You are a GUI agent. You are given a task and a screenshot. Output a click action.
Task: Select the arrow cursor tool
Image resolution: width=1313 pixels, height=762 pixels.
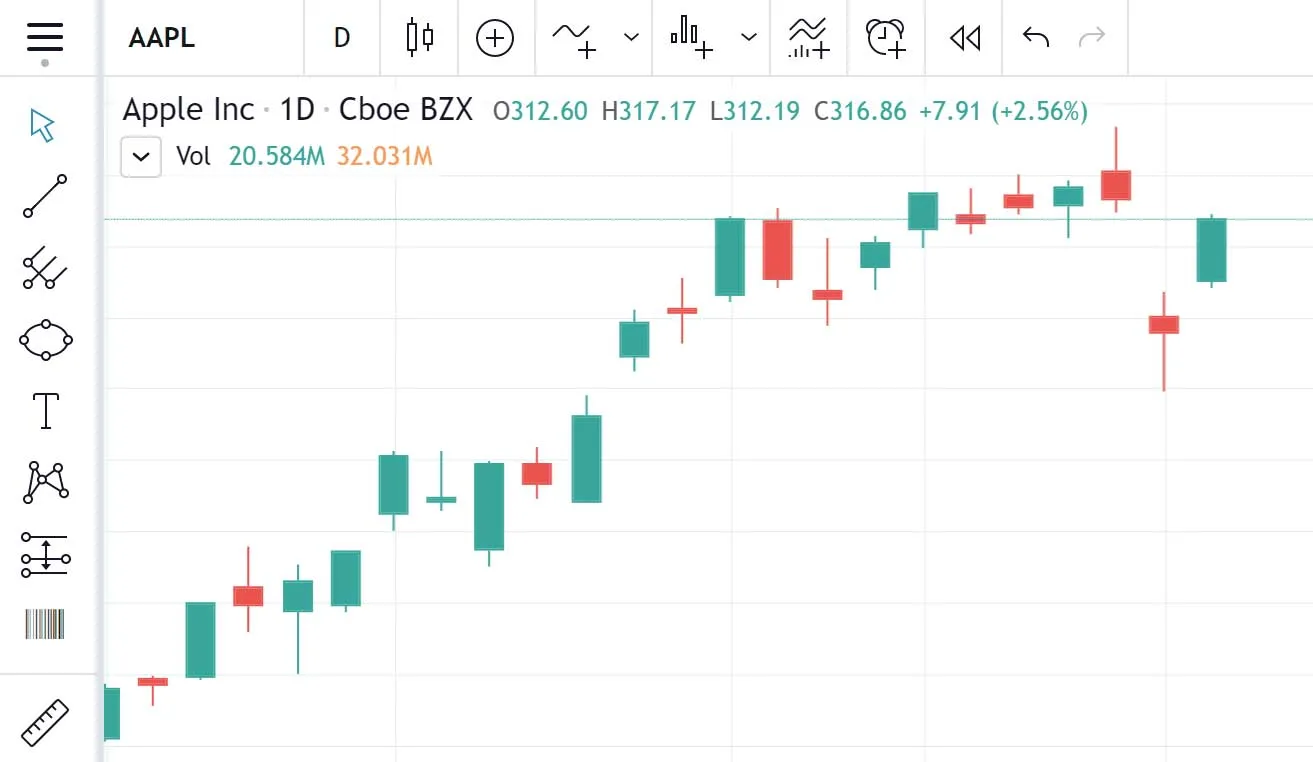point(43,126)
